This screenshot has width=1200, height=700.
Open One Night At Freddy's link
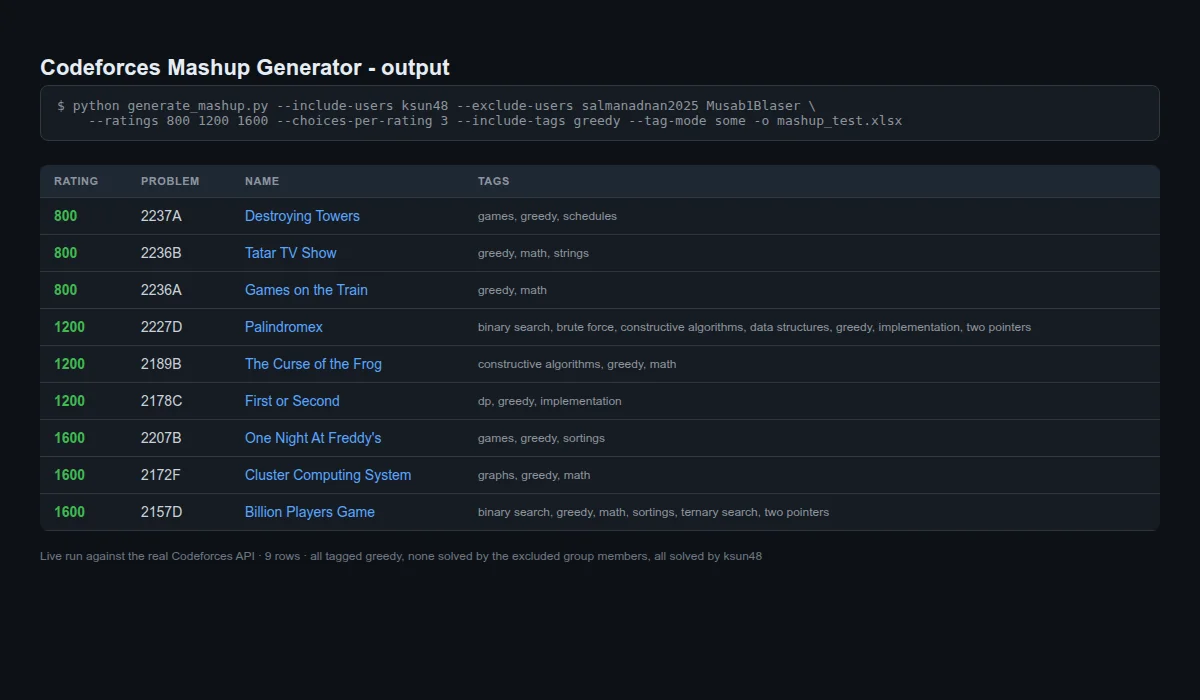(x=313, y=438)
